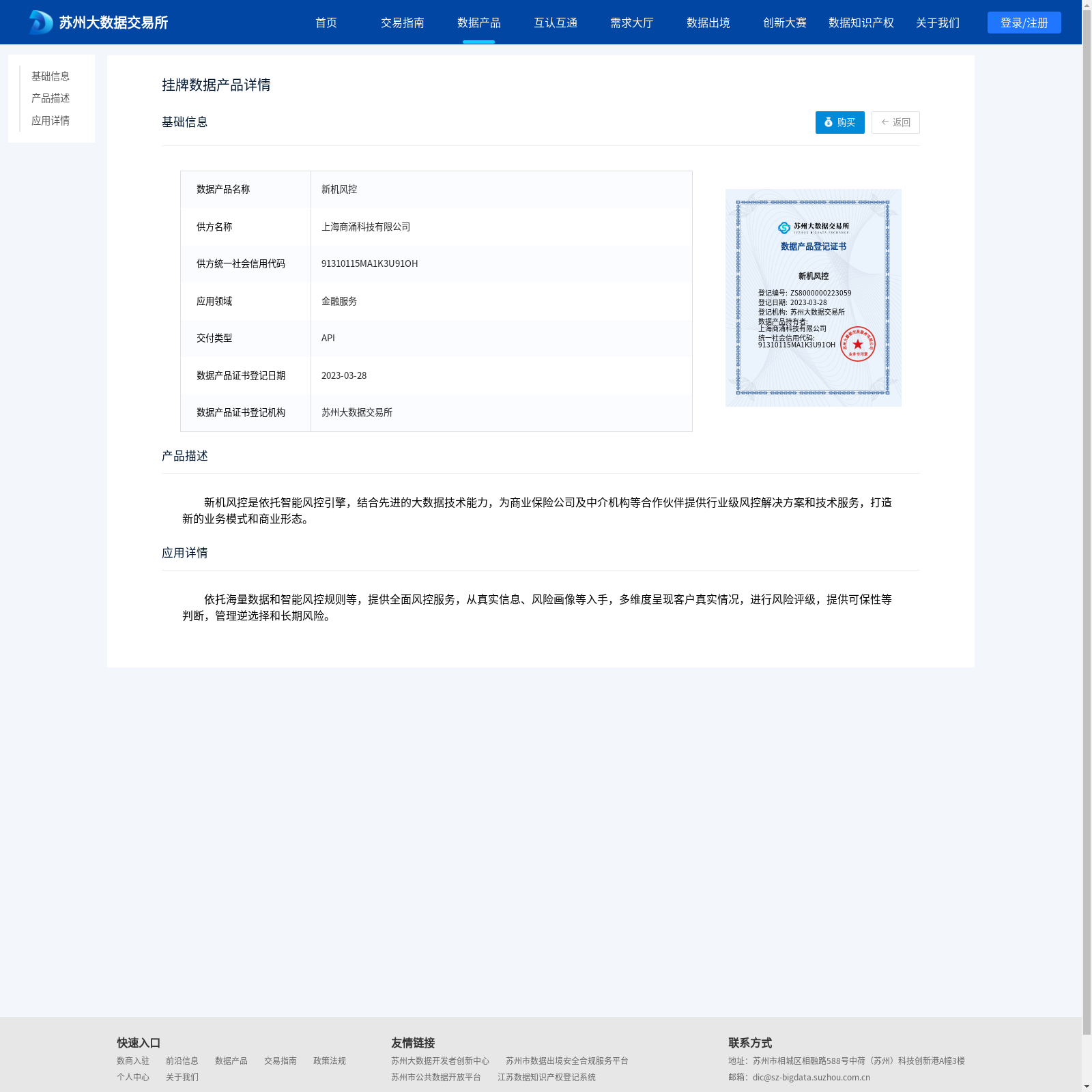Screen dimensions: 1092x1092
Task: Click the 供方统一社会信用代码 label cell
Action: (x=246, y=263)
